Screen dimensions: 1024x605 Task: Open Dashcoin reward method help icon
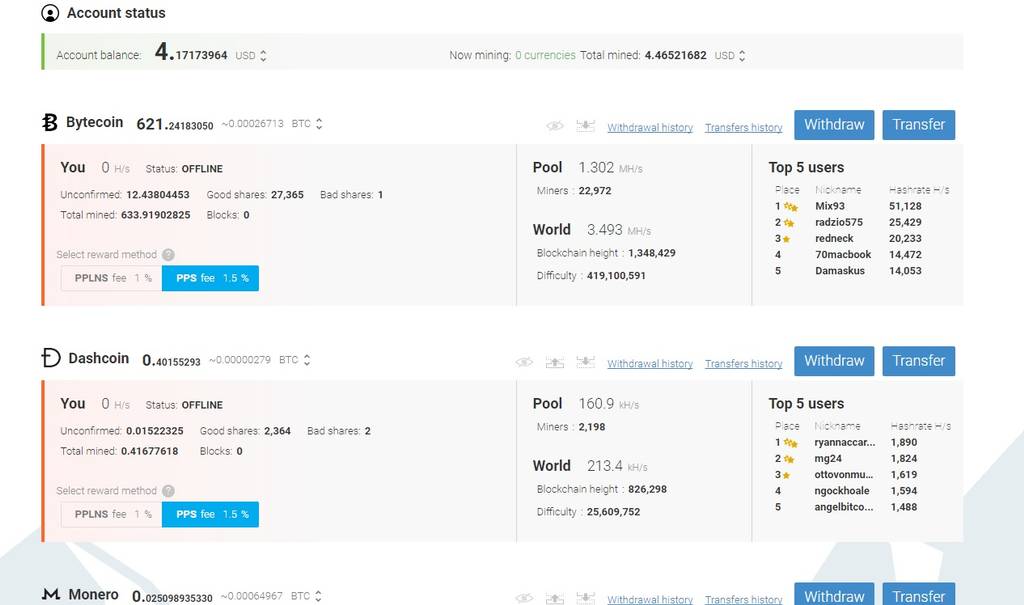pos(168,491)
